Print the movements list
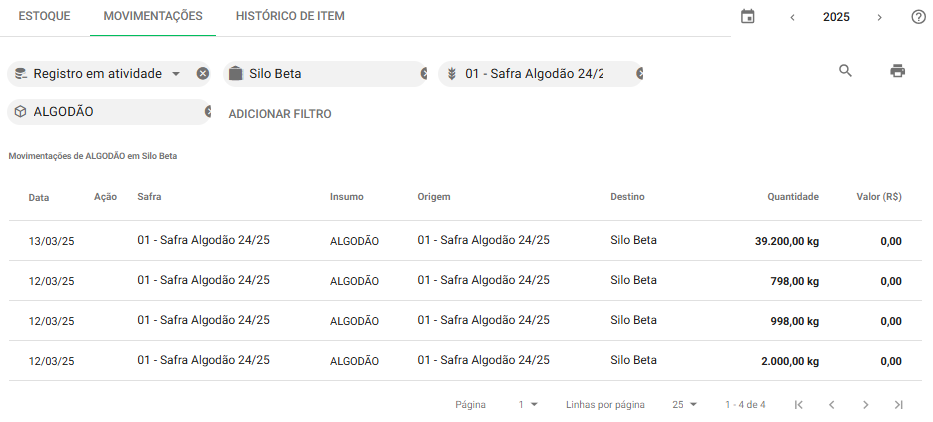 coord(897,70)
